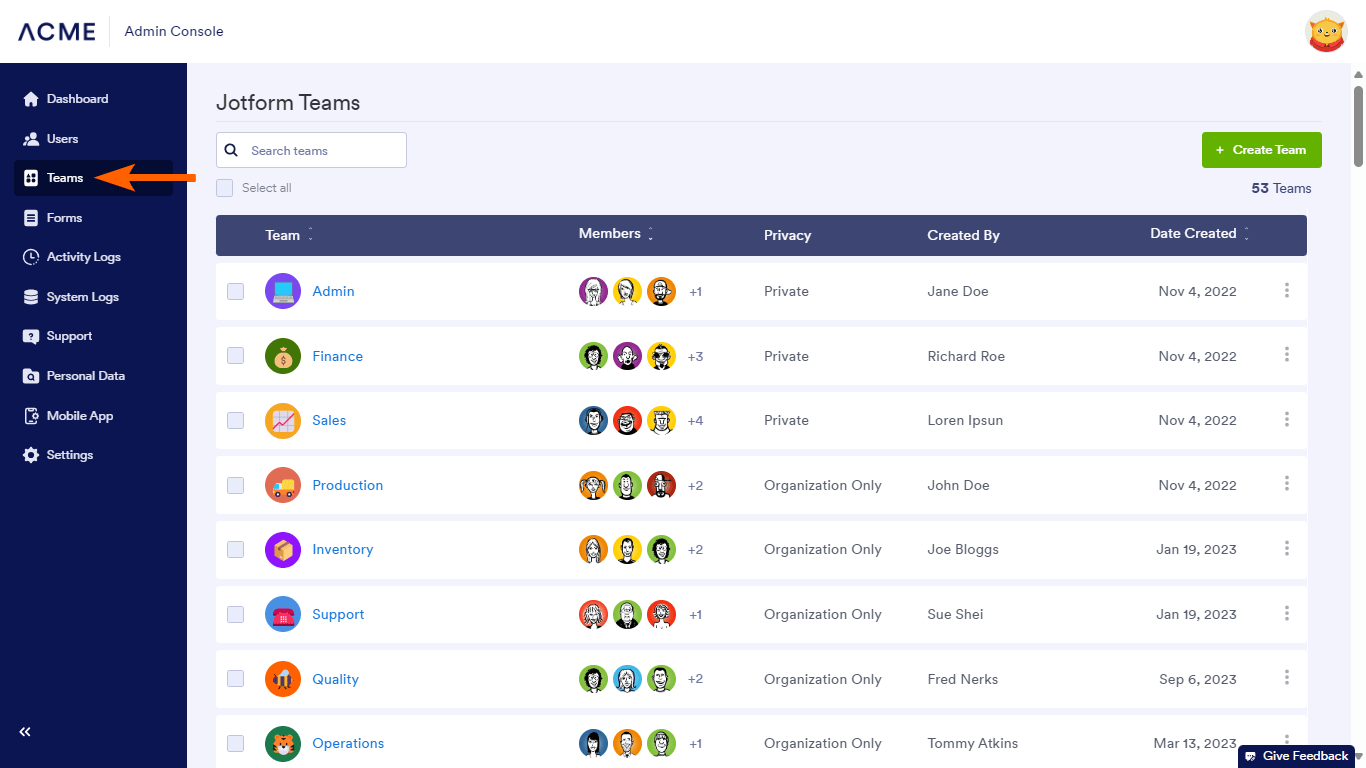Open the Production row three-dot menu
Image resolution: width=1366 pixels, height=768 pixels.
pyautogui.click(x=1287, y=484)
